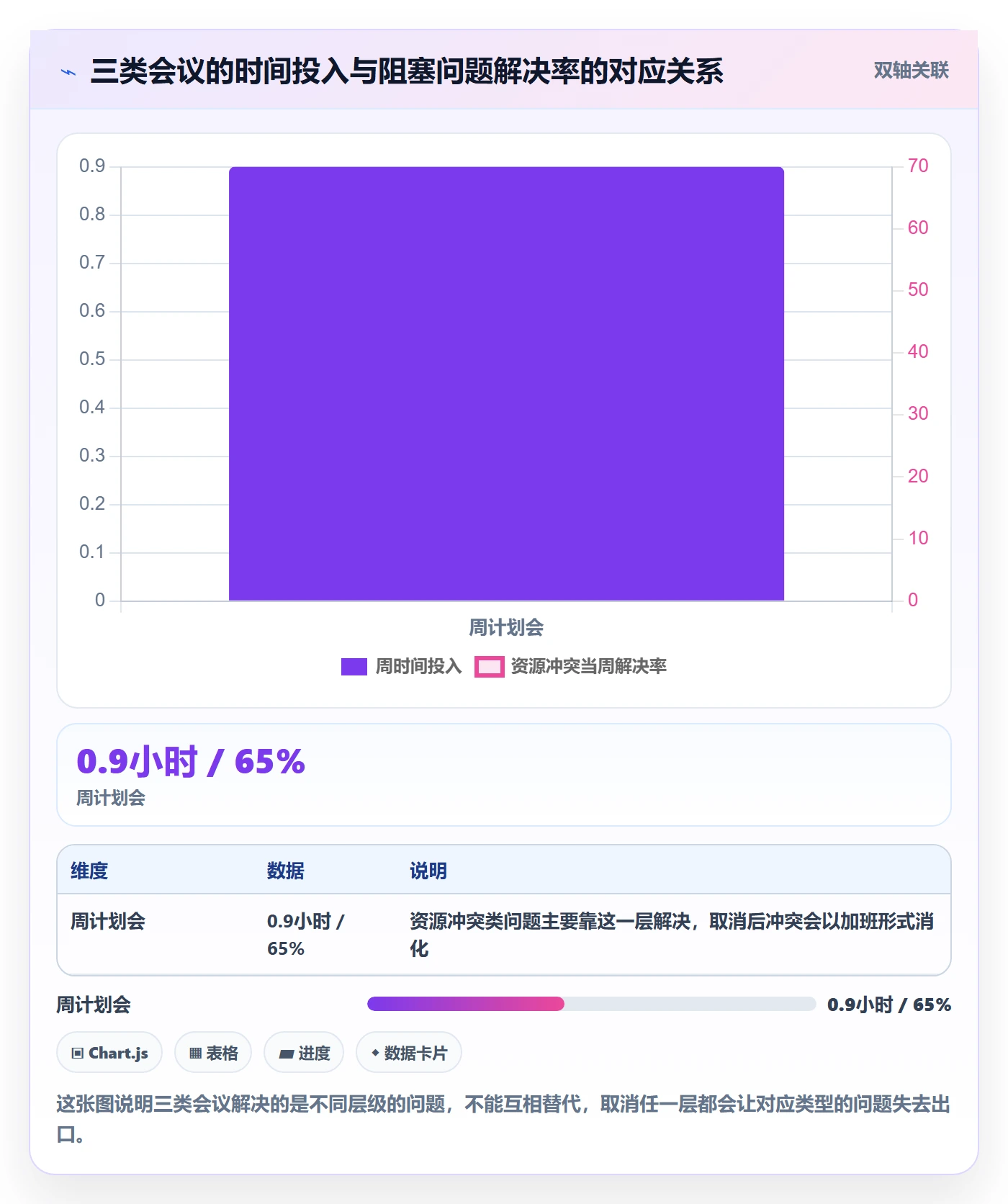
Task: Click the 周计划会 caption in the data card
Action: (x=111, y=798)
